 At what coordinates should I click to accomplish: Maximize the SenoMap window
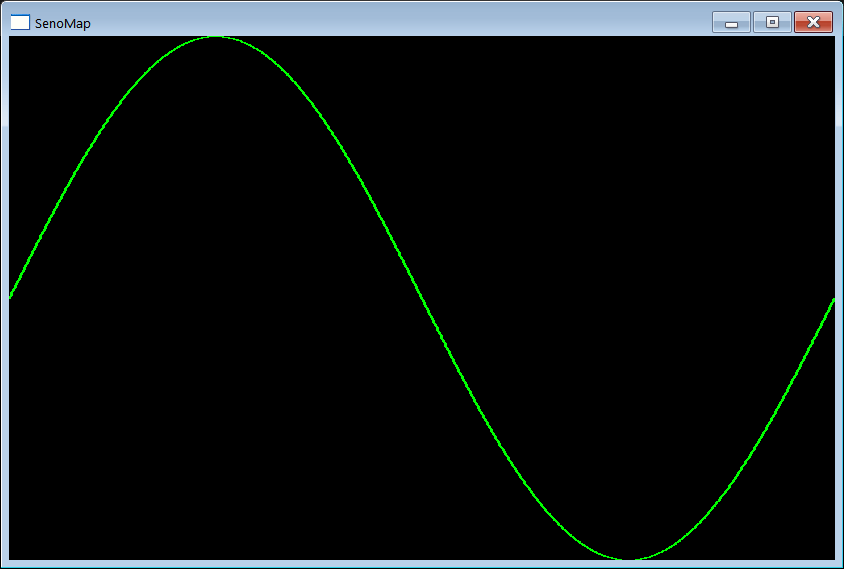coord(772,22)
